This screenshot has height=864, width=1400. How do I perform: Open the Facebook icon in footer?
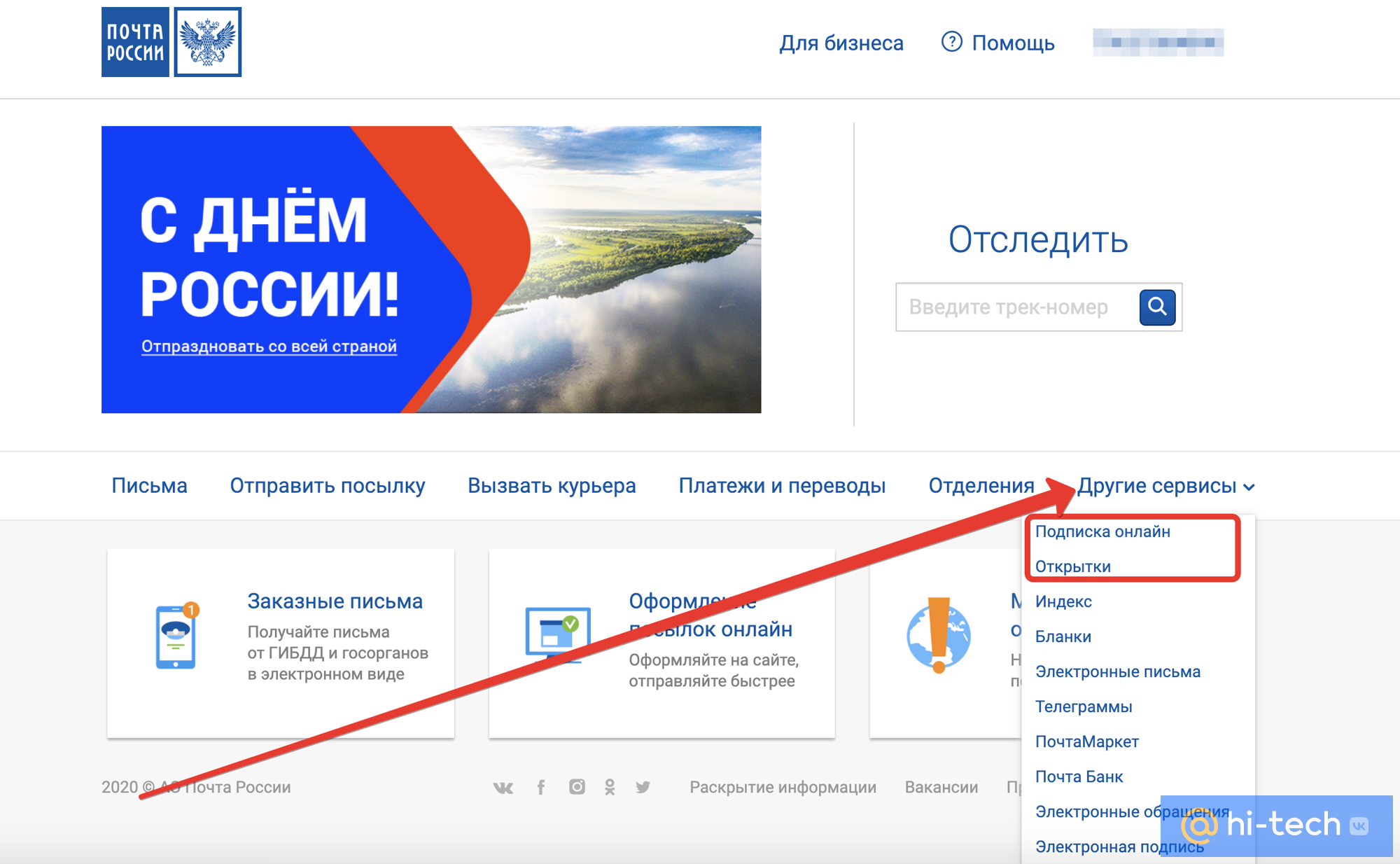coord(541,787)
